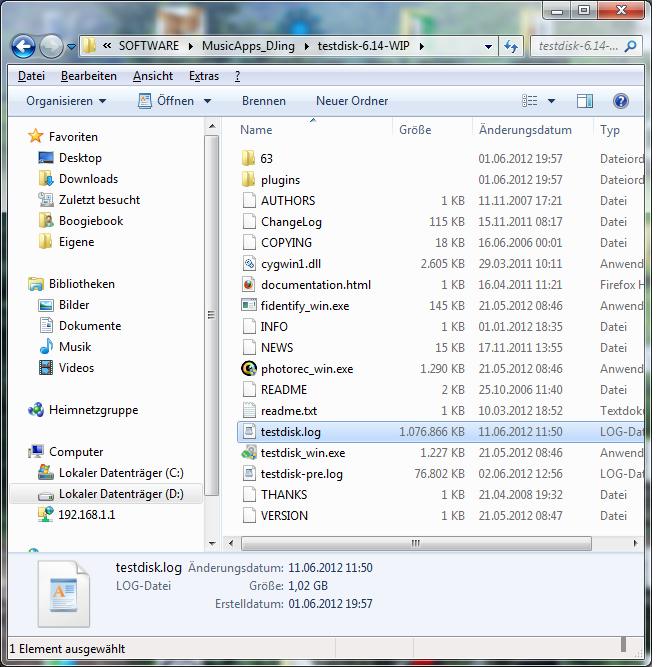Open Lokaler Datenträger (D:)
This screenshot has height=667, width=660.
tap(121, 494)
